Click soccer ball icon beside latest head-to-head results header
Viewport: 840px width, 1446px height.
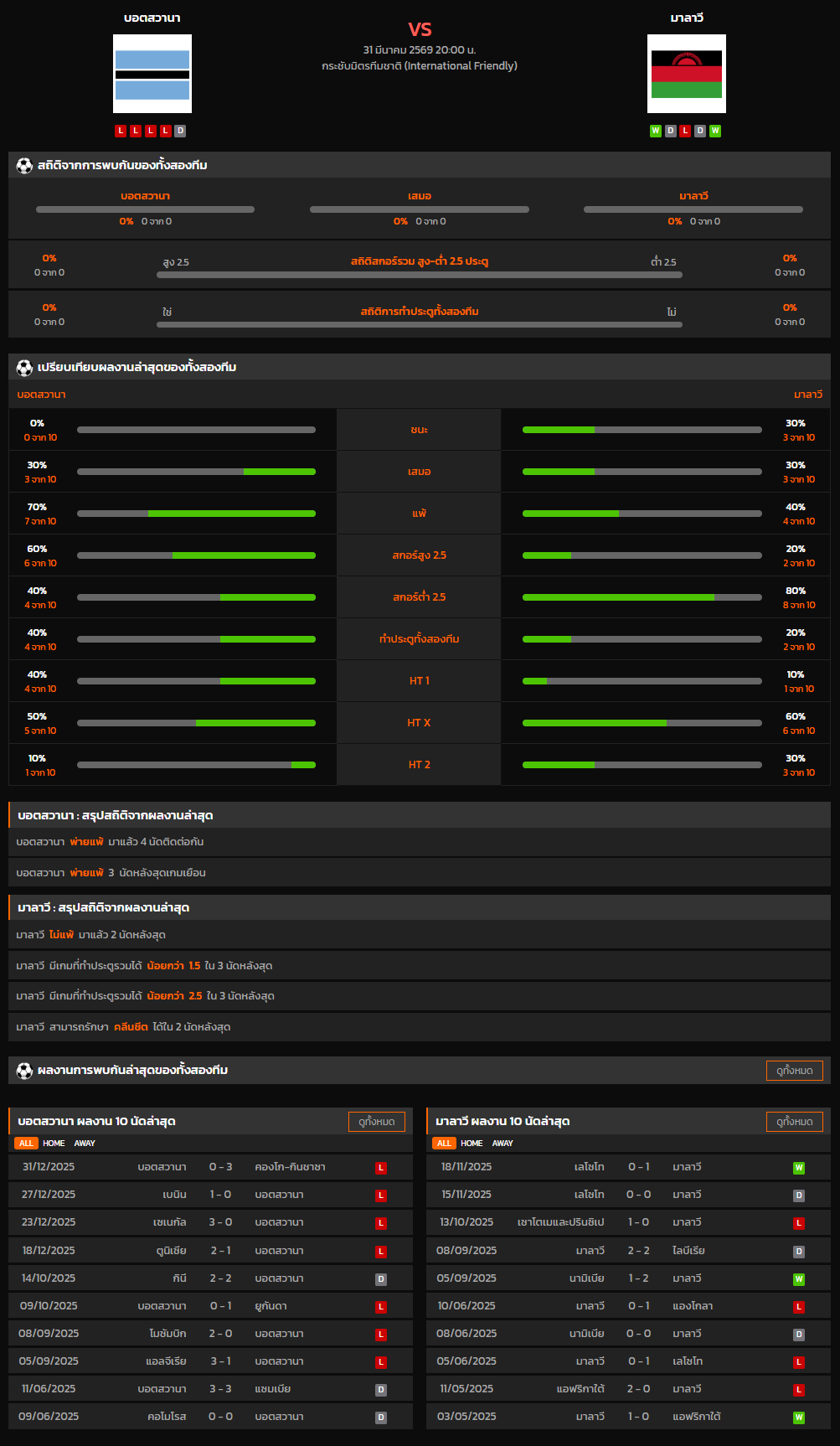[24, 1071]
